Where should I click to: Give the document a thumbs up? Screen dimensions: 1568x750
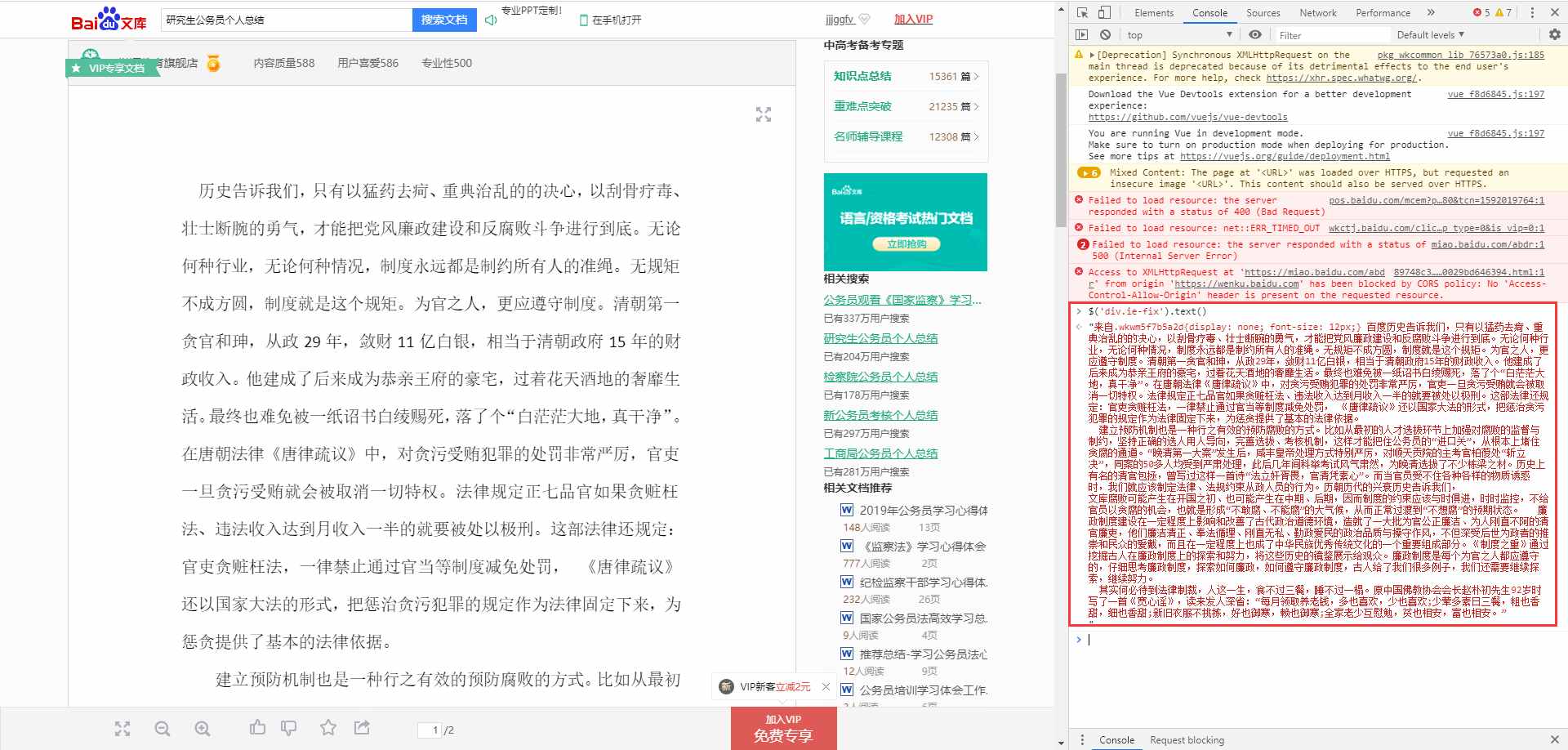(257, 727)
